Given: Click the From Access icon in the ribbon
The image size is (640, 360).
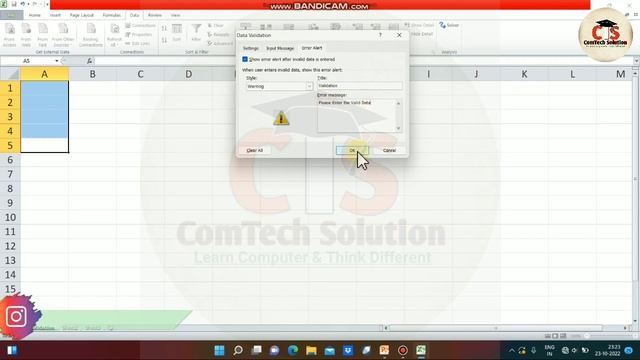Looking at the screenshot, I should point(9,35).
